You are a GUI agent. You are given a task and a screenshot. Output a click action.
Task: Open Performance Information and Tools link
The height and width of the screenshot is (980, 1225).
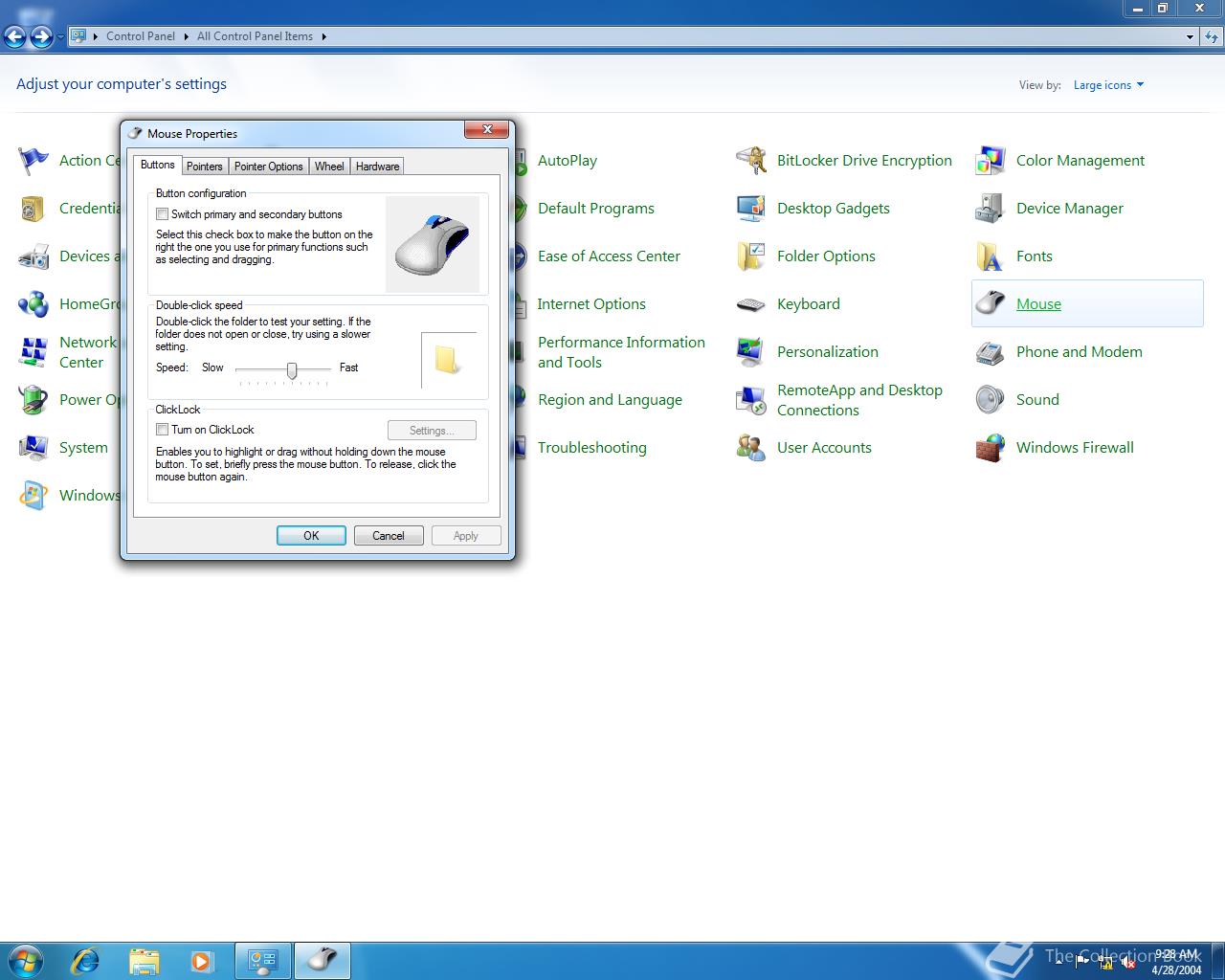point(621,352)
